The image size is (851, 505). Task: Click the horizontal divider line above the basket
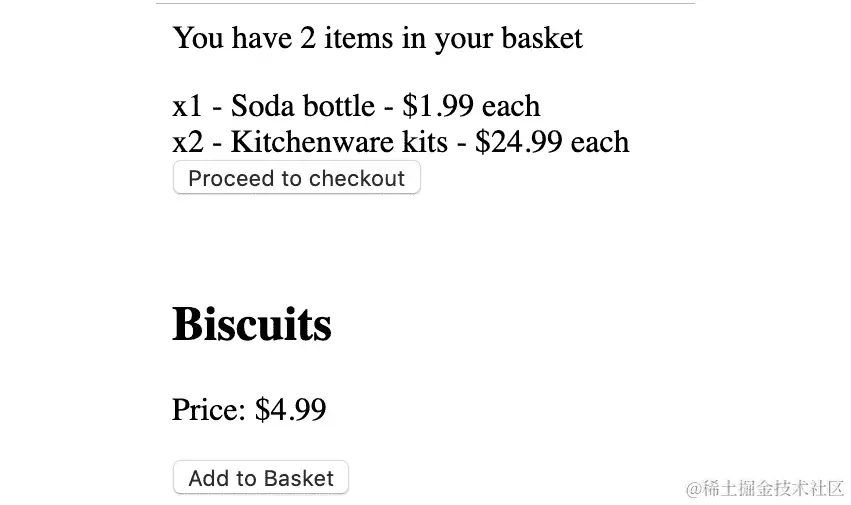(425, 4)
